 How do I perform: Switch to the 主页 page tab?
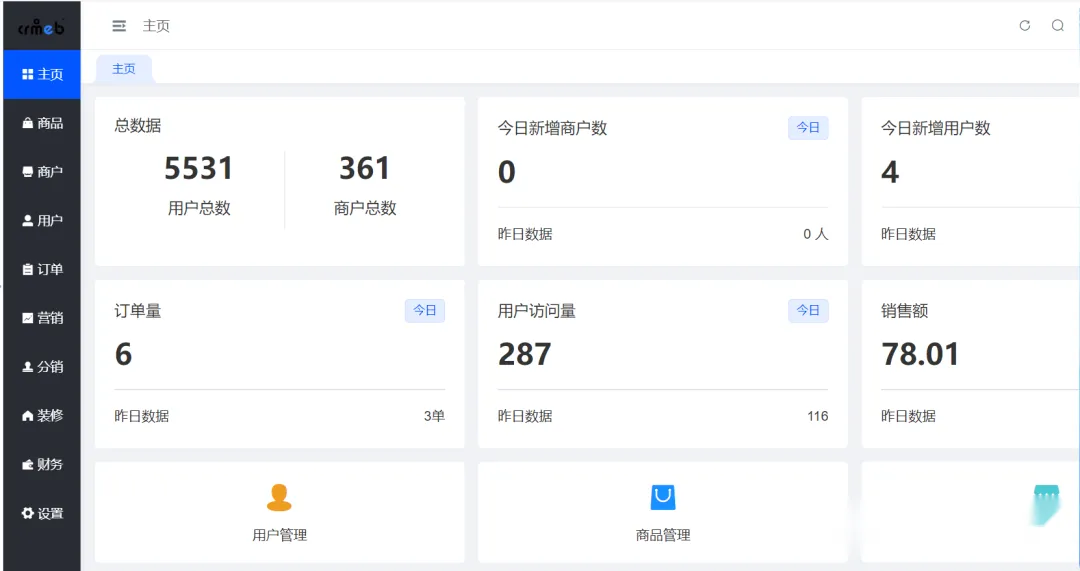click(x=124, y=69)
